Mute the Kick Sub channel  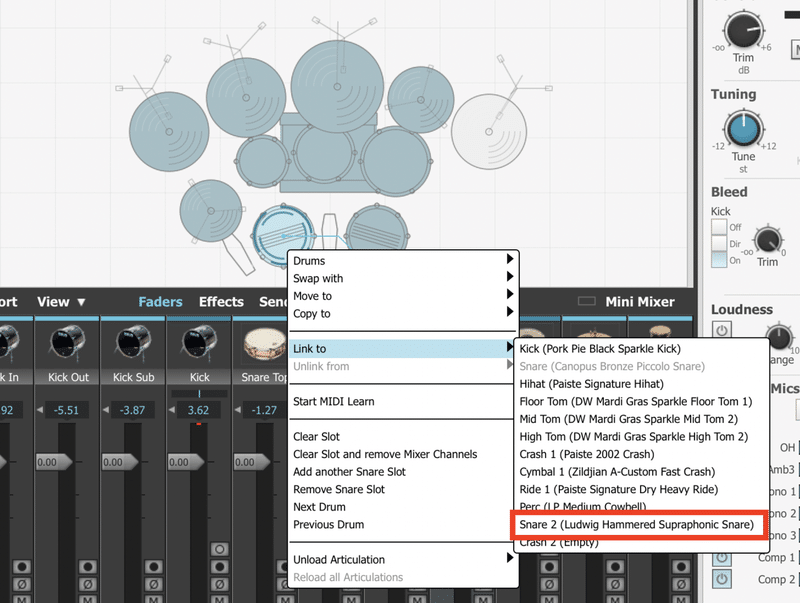coord(154,599)
